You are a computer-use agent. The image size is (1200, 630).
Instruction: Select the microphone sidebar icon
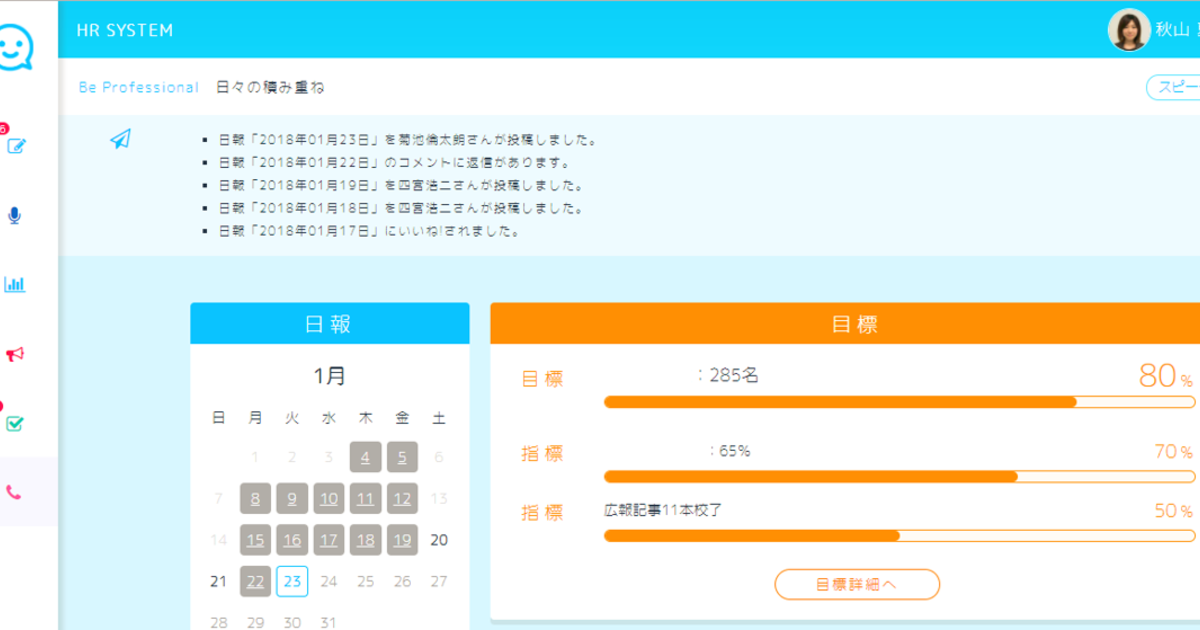(14, 215)
